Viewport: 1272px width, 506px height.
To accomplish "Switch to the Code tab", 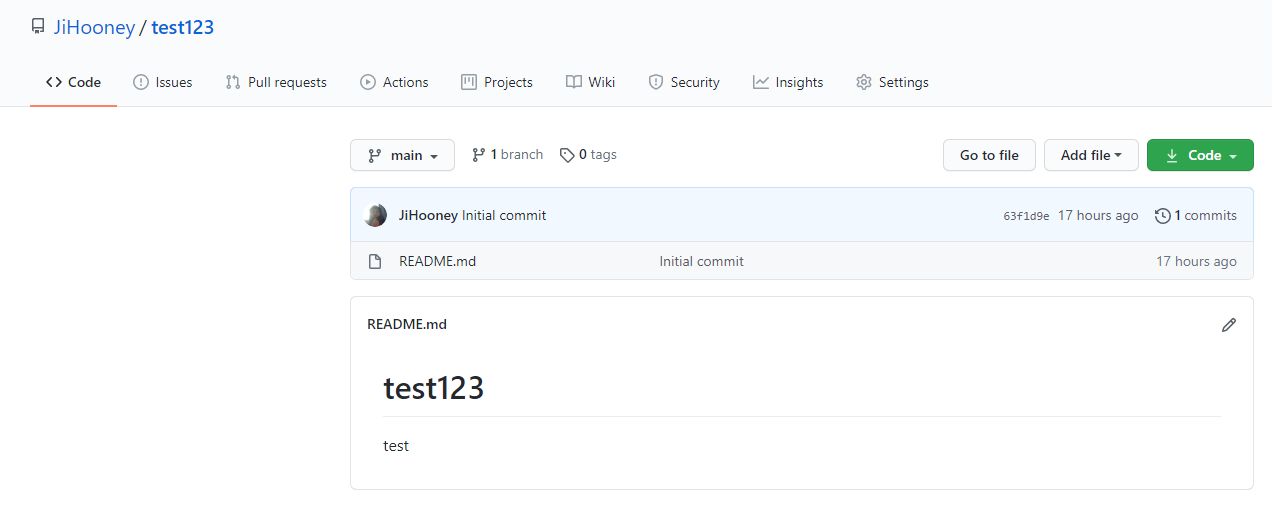I will coord(74,82).
